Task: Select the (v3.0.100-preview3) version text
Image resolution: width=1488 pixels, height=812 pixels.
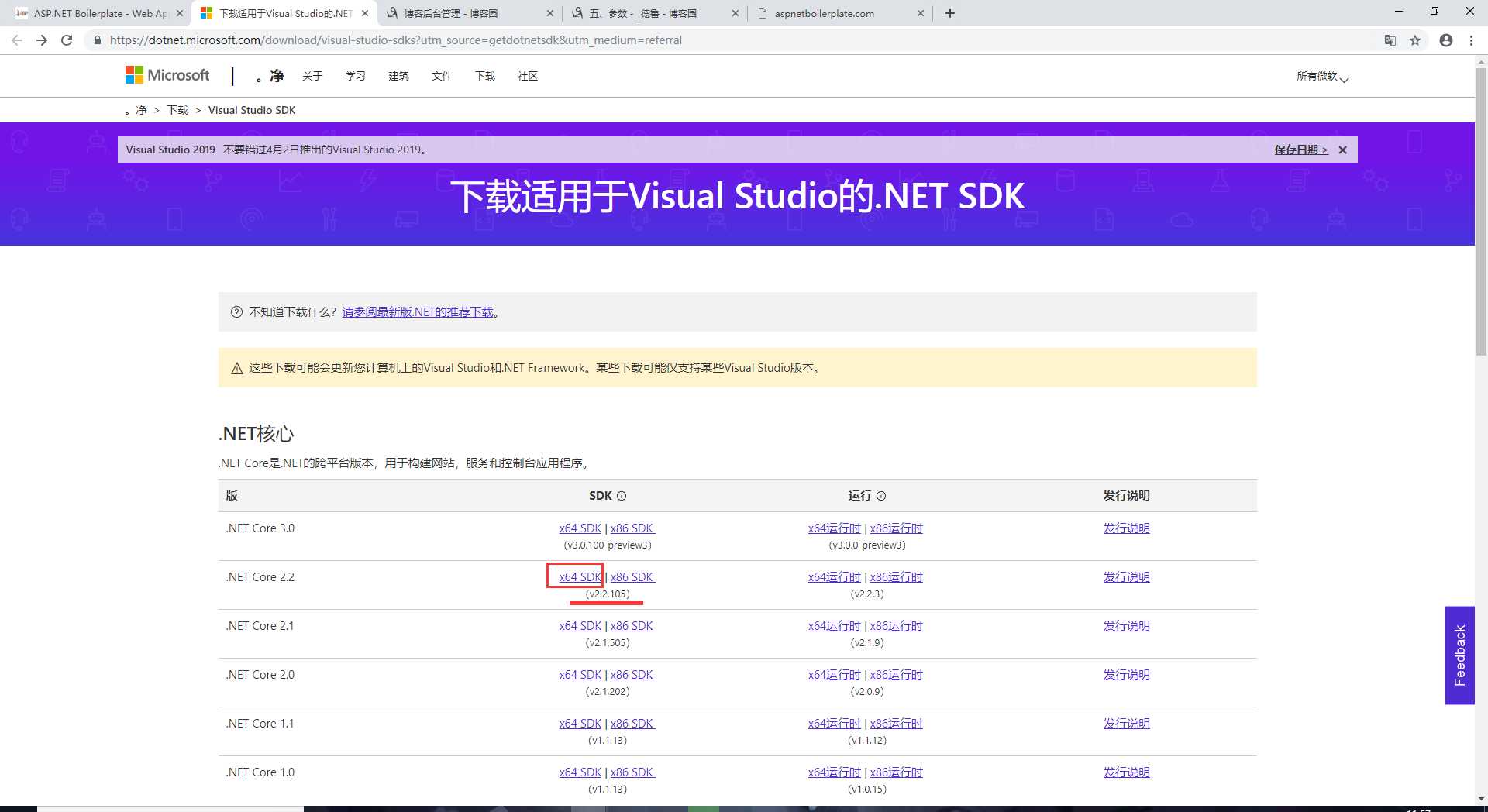Action: coord(608,545)
